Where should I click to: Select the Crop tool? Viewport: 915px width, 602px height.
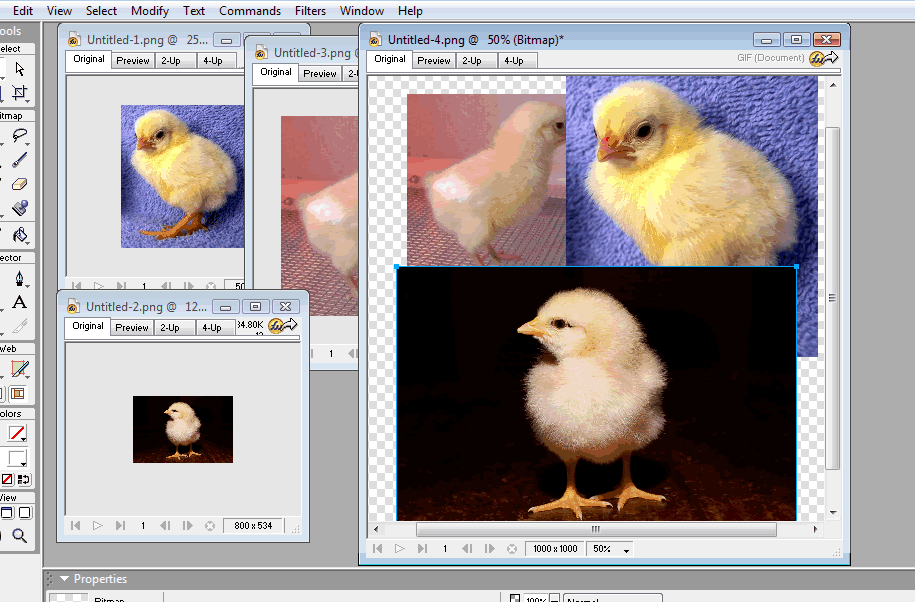point(19,93)
